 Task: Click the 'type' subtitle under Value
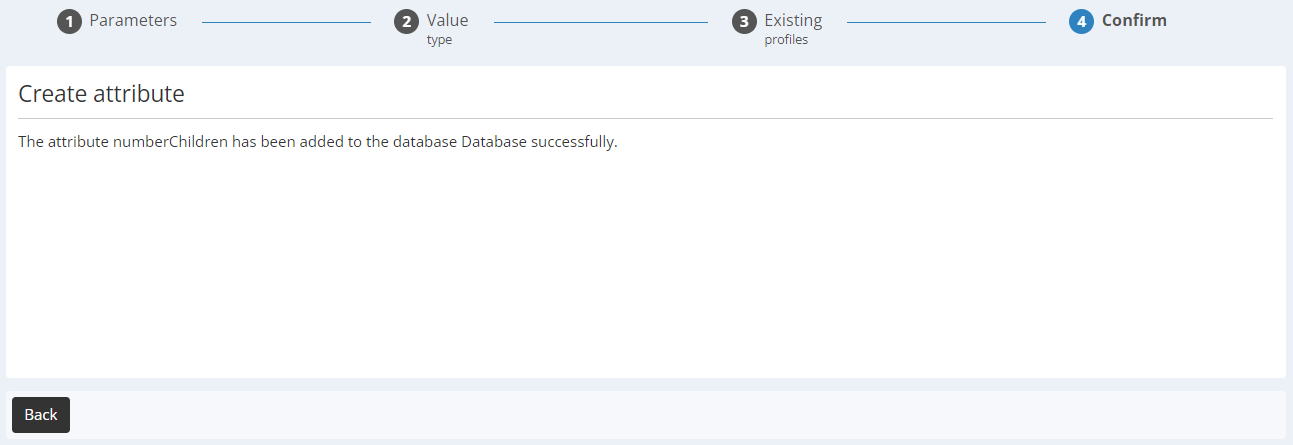click(x=439, y=40)
